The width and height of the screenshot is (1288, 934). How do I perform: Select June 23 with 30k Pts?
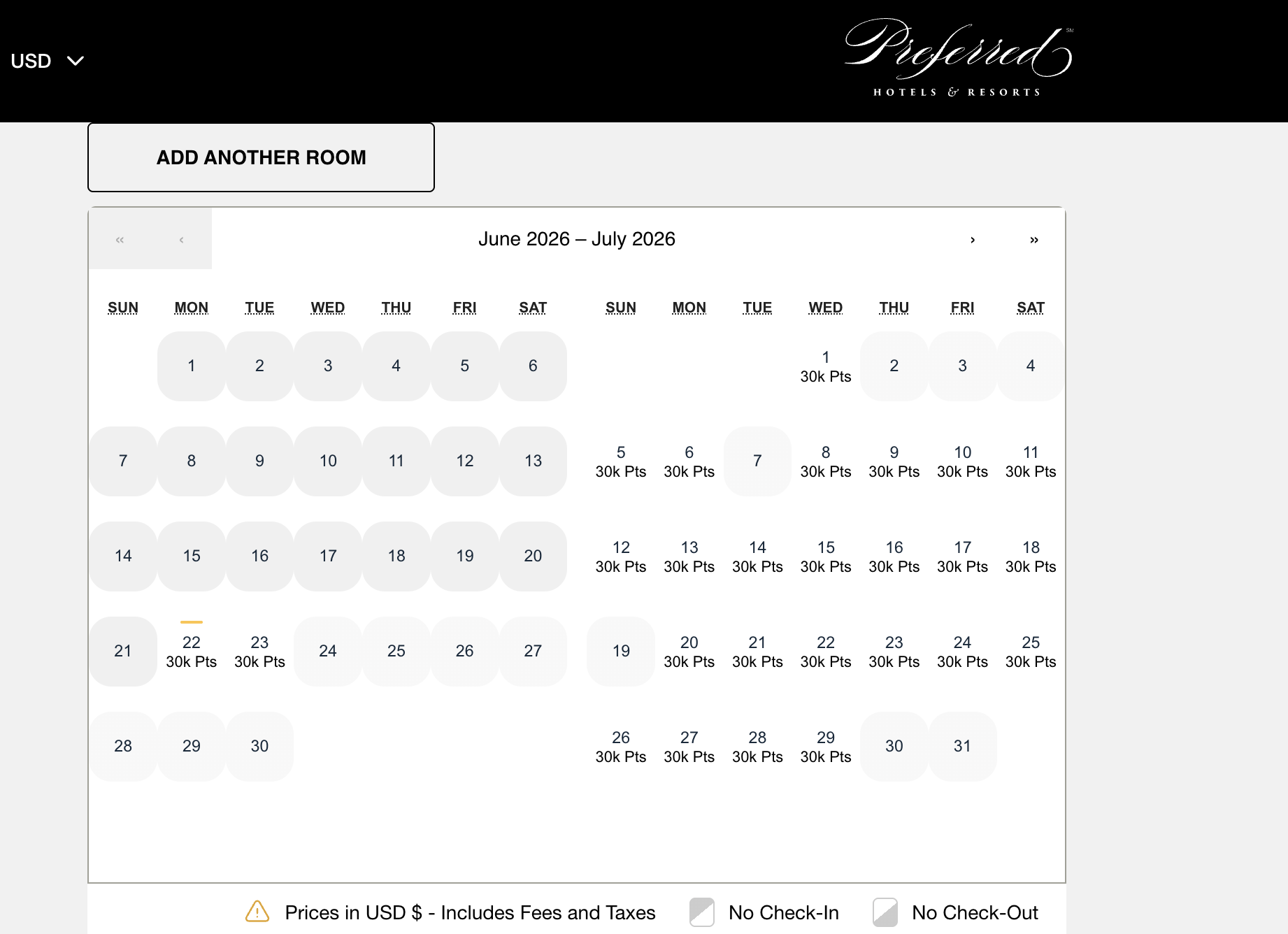coord(259,652)
